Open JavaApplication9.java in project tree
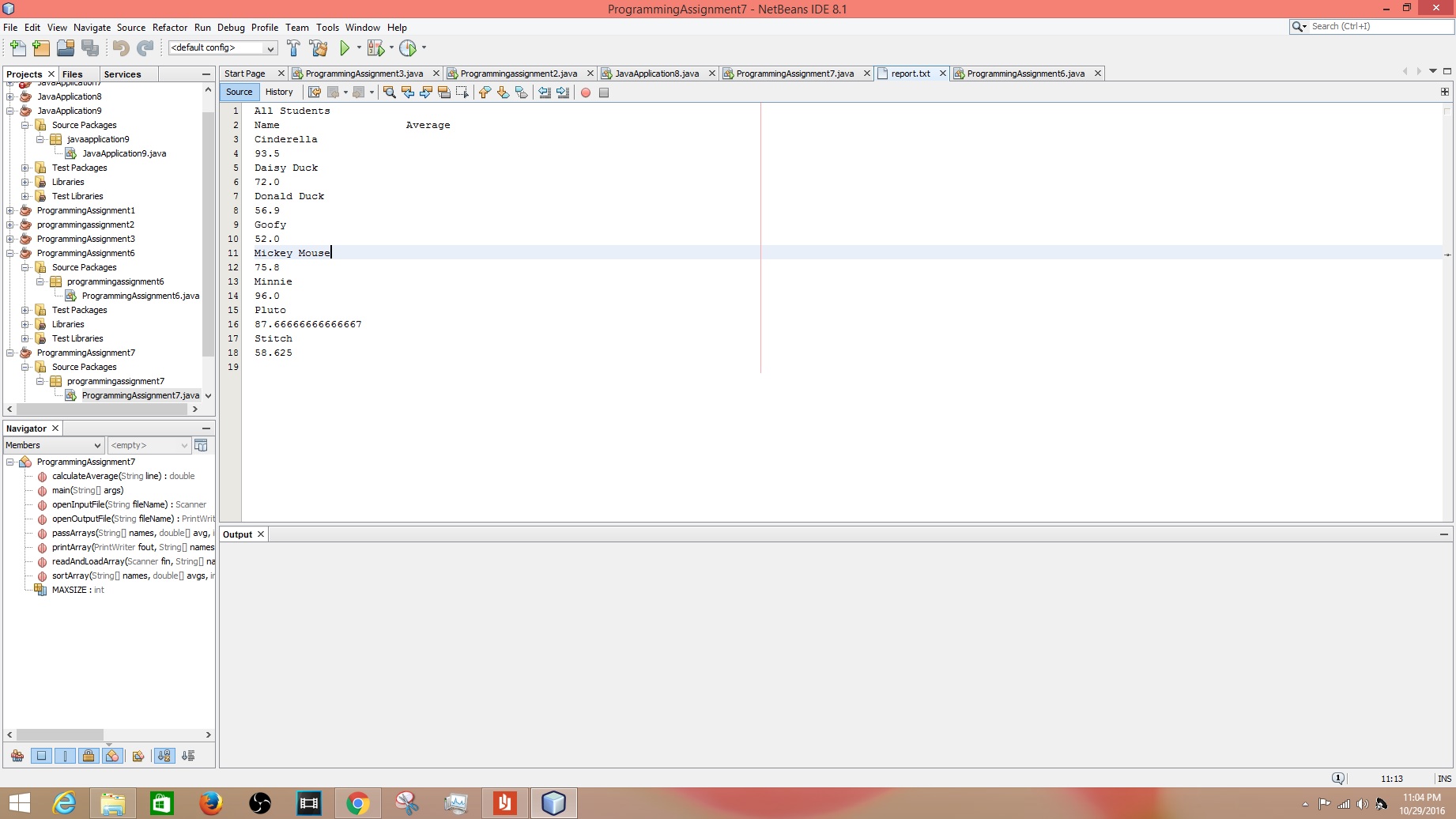 pos(124,153)
